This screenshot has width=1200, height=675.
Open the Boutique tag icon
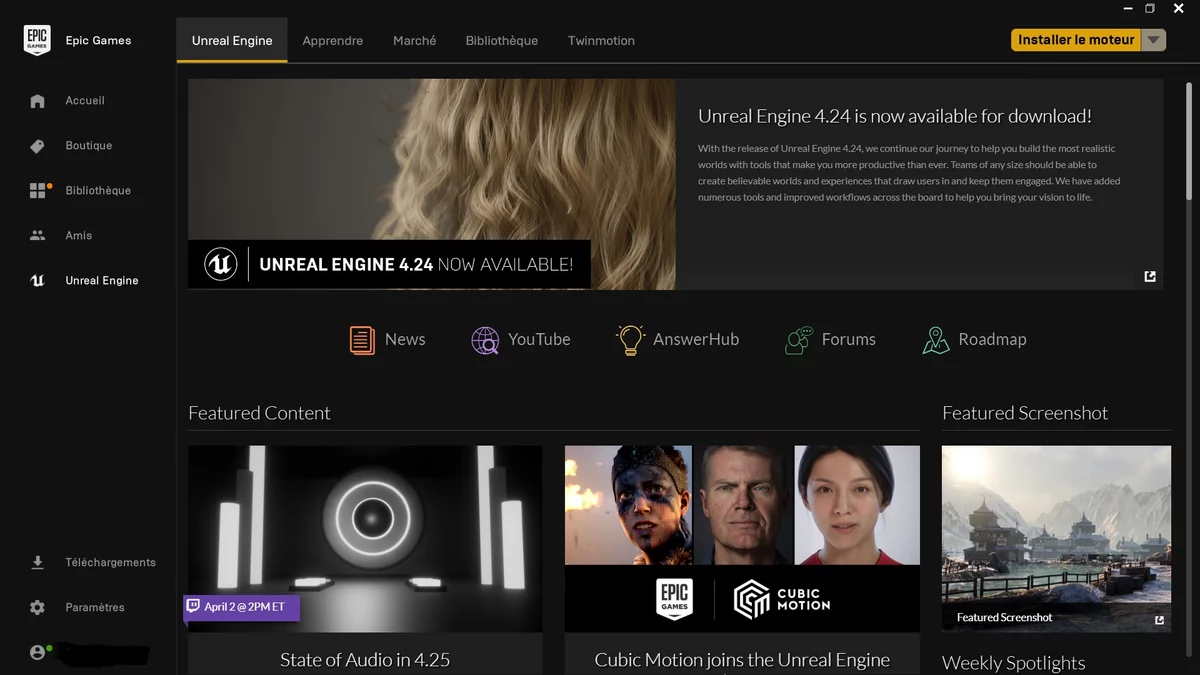(x=37, y=146)
